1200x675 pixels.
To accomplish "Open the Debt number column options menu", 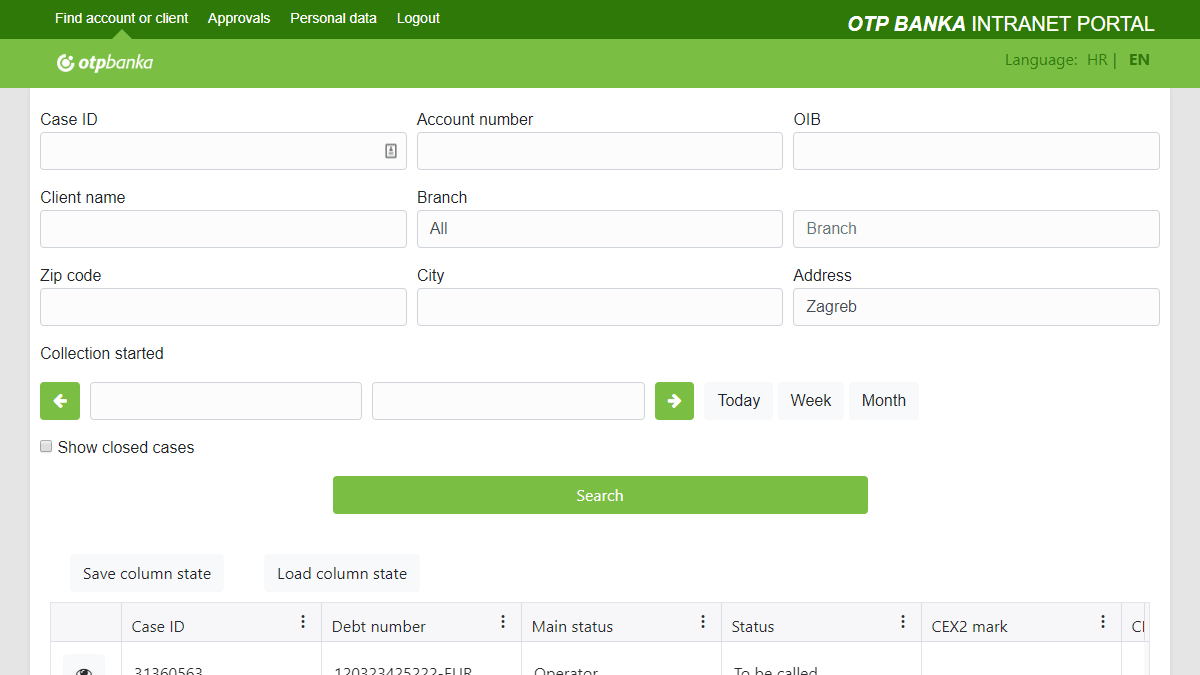I will pos(503,622).
